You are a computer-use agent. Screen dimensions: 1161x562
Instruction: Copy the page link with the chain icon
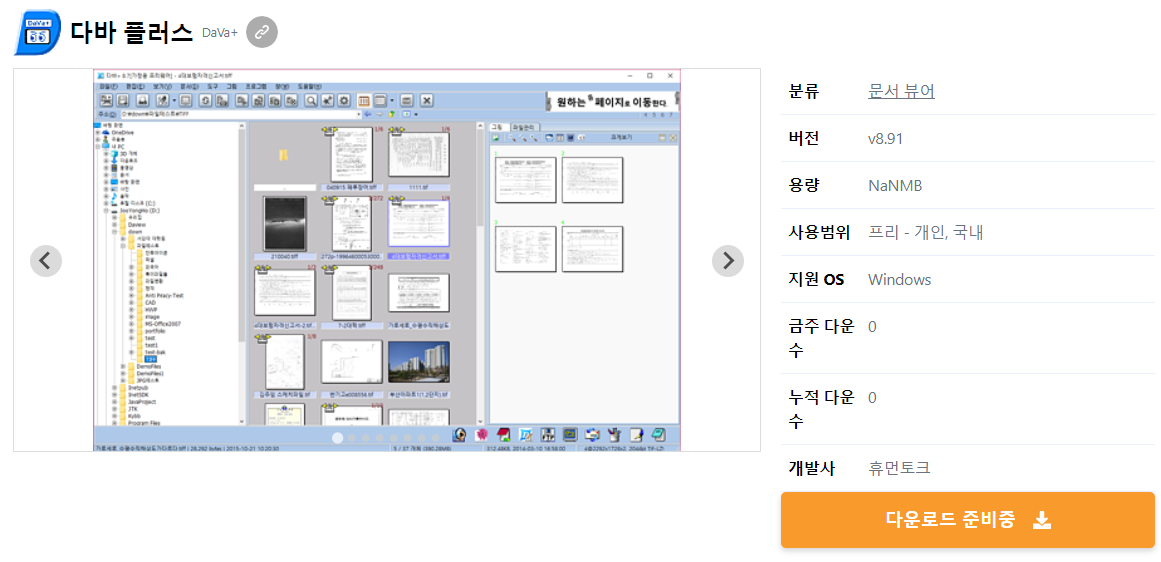click(x=261, y=32)
